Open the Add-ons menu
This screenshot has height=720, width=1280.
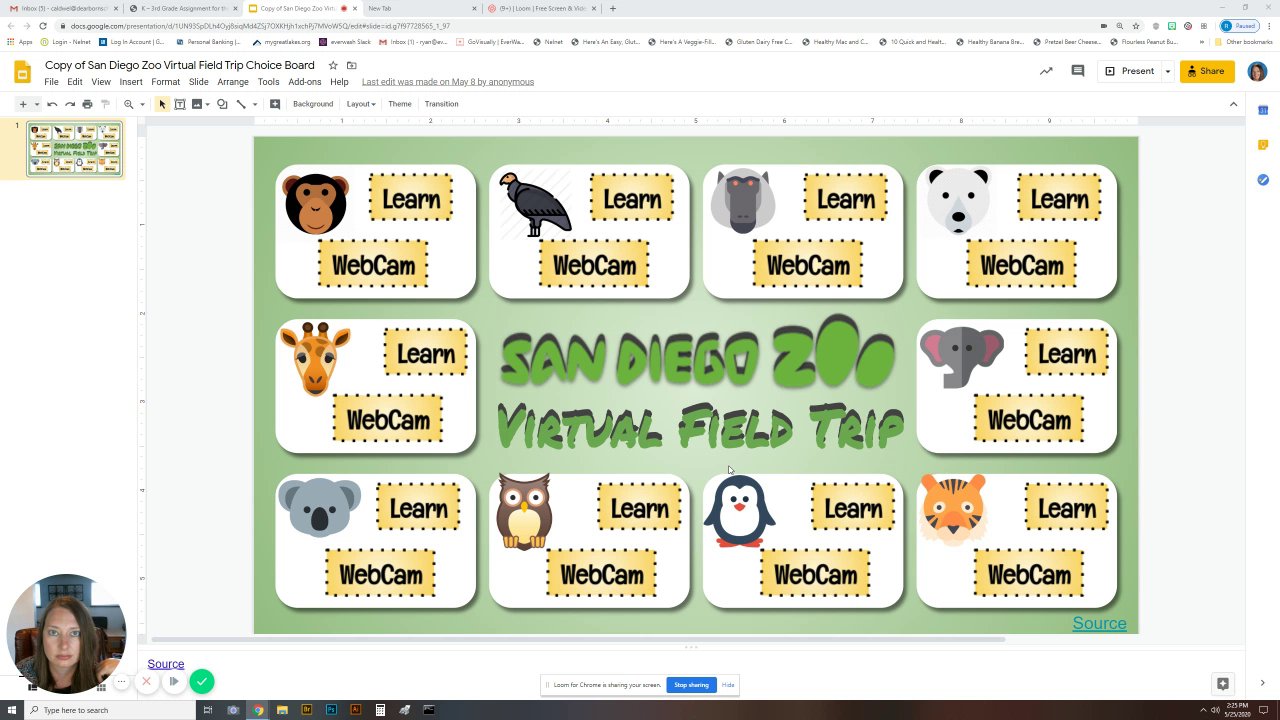pos(305,82)
